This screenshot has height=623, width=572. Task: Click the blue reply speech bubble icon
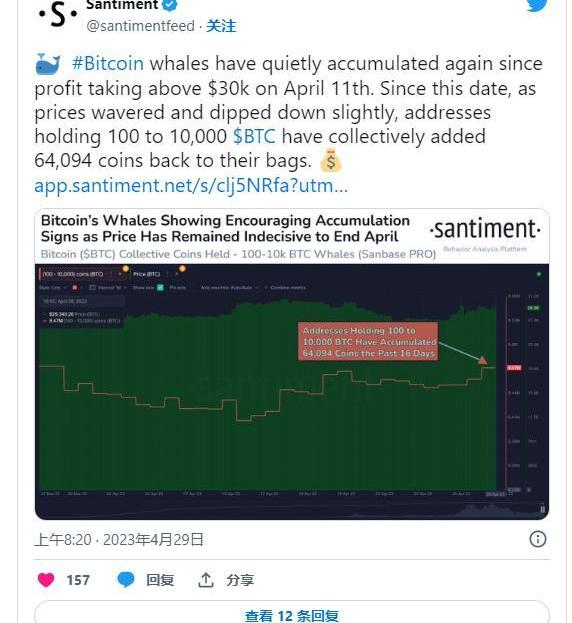(x=126, y=580)
